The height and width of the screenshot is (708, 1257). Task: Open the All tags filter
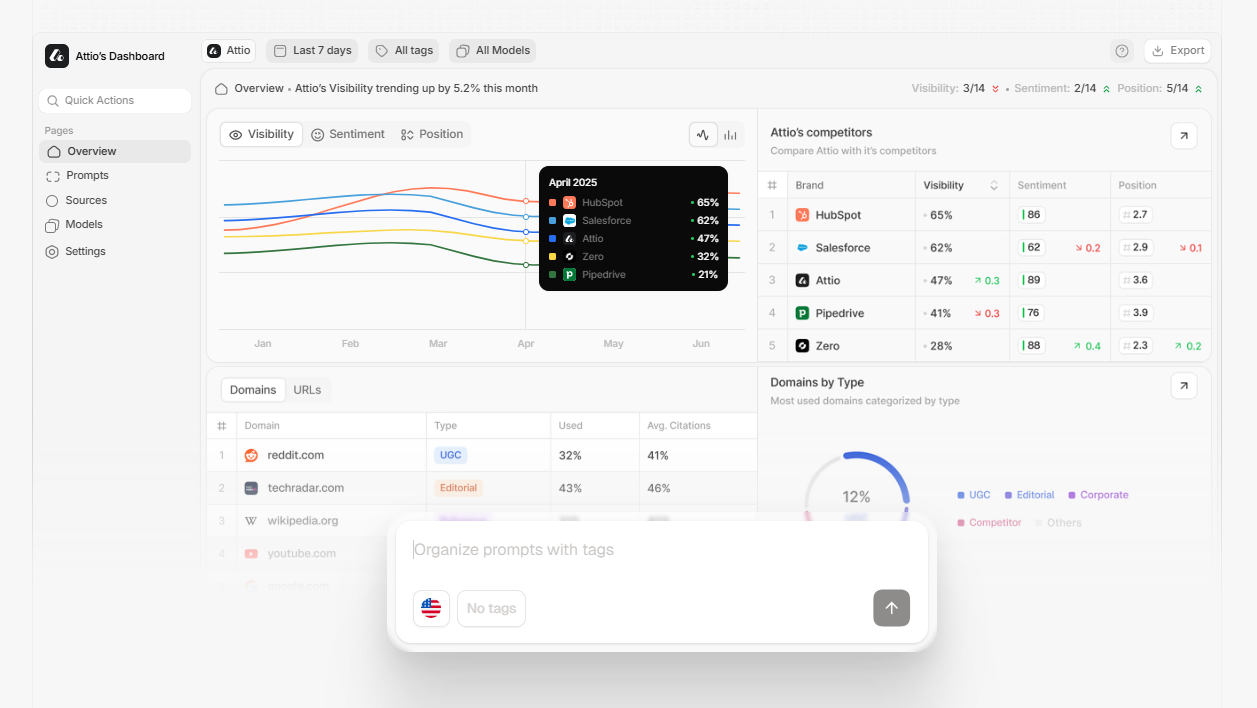[404, 51]
